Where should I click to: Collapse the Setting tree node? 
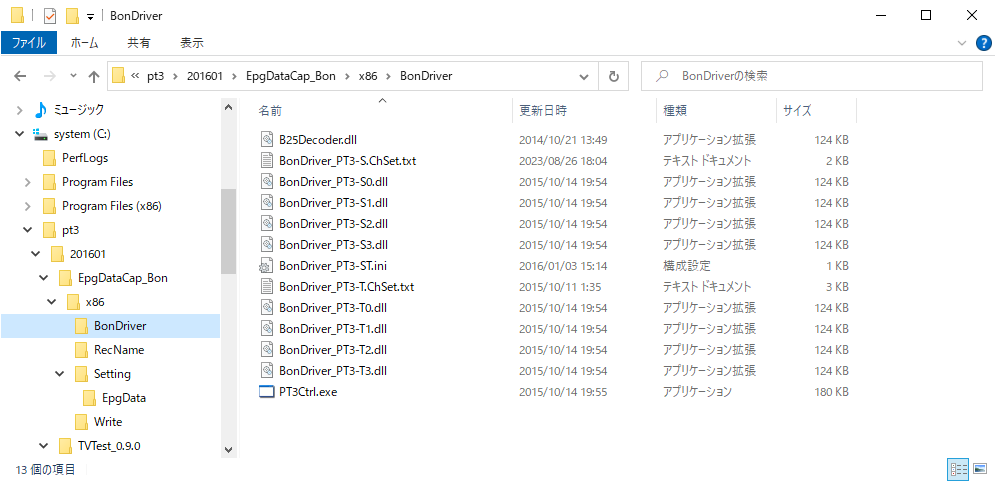[60, 373]
